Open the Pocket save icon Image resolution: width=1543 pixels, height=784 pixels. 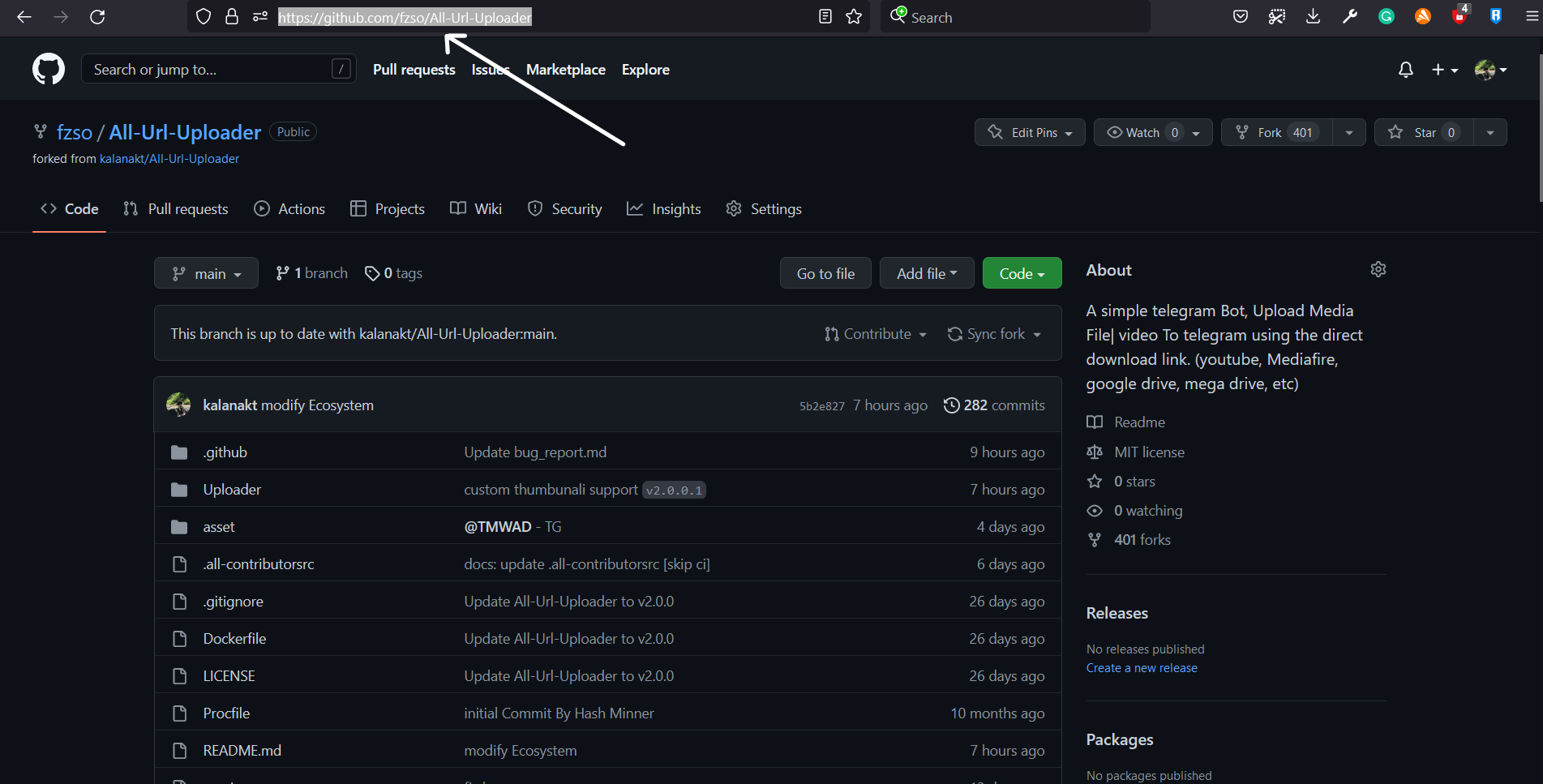pos(1241,17)
